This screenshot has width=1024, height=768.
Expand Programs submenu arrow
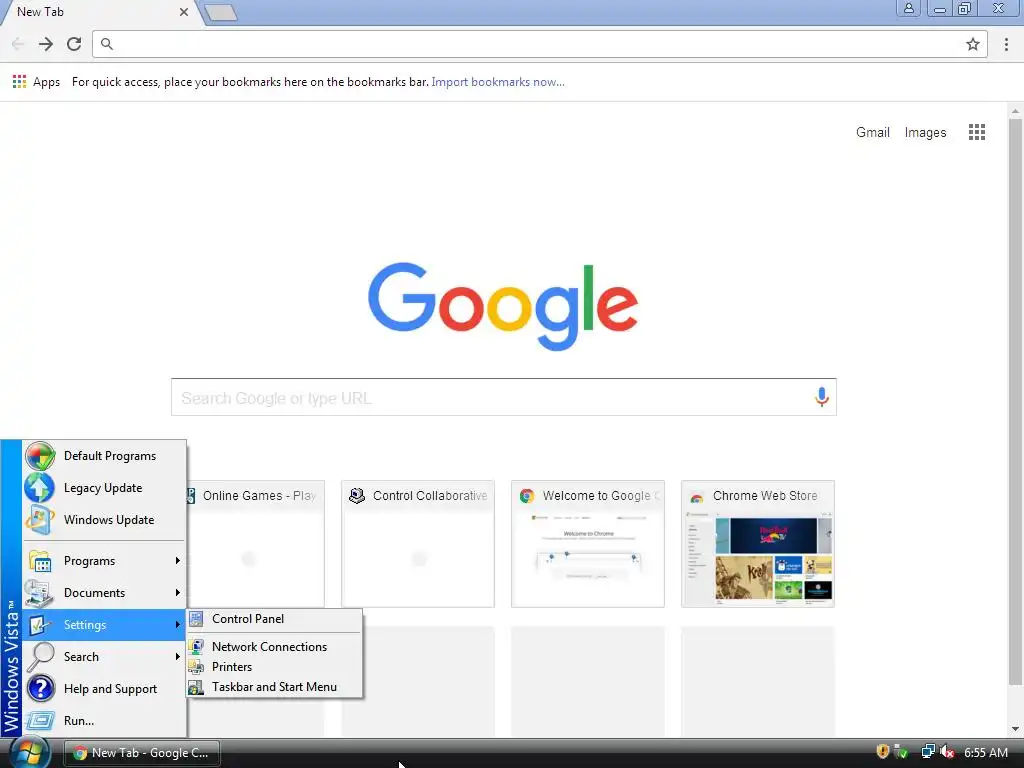[178, 561]
